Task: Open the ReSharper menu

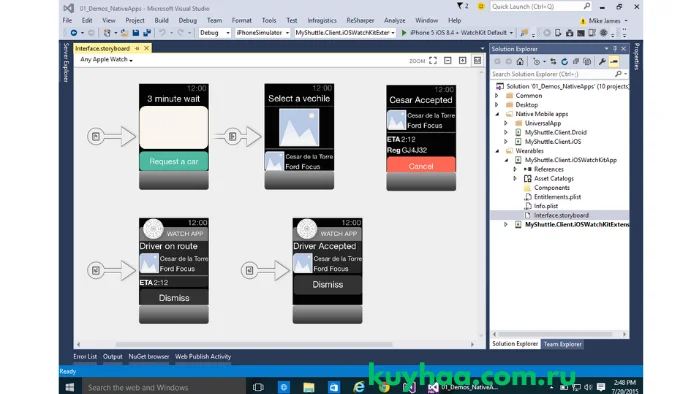Action: coord(360,21)
